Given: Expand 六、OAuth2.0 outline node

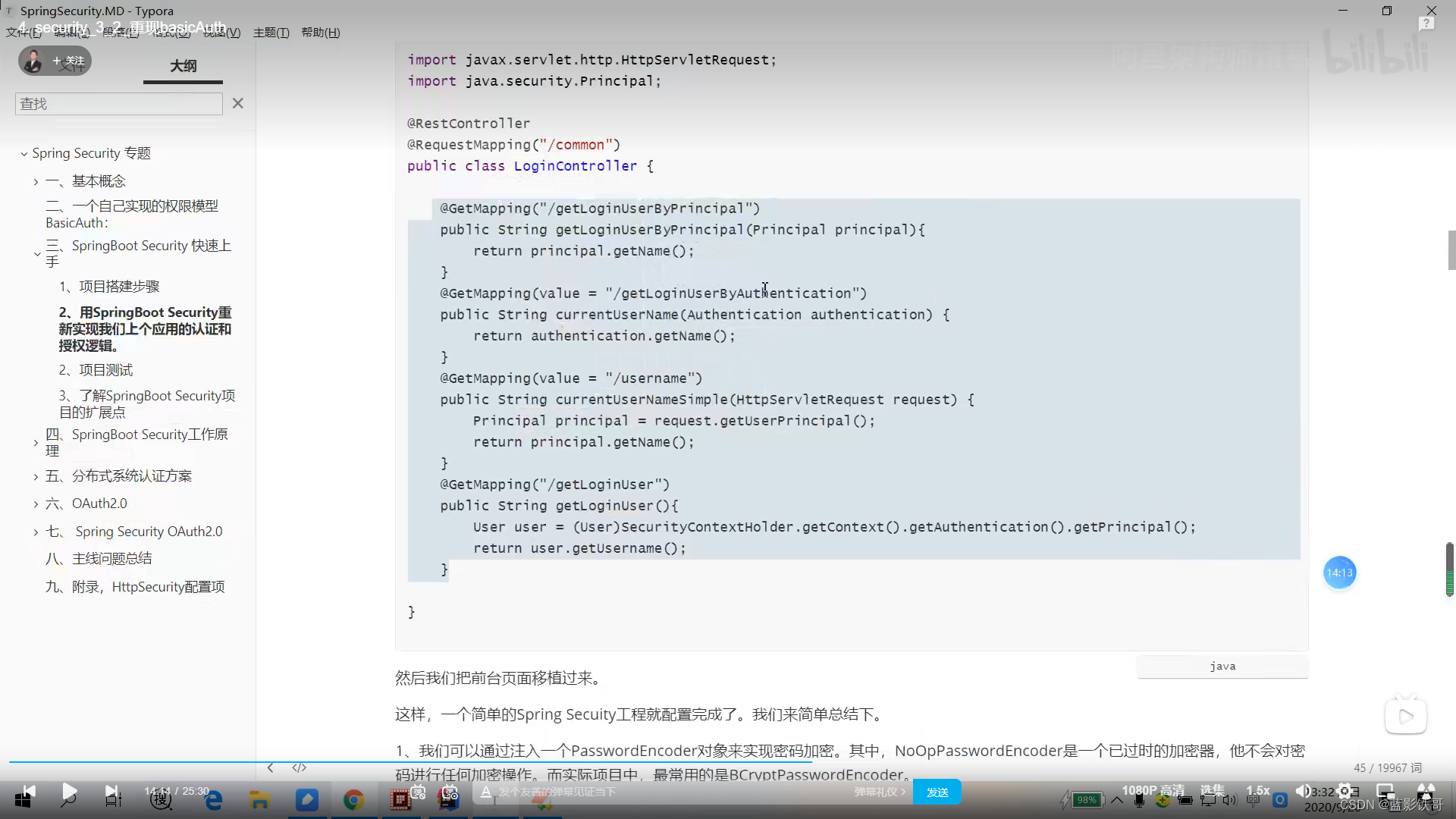Looking at the screenshot, I should (36, 504).
